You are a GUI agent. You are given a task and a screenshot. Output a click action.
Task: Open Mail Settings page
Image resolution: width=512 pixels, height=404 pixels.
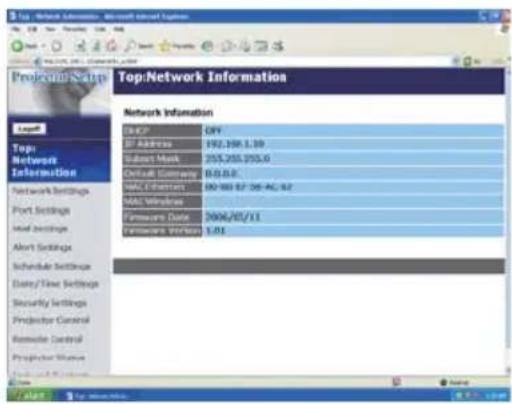(x=40, y=229)
